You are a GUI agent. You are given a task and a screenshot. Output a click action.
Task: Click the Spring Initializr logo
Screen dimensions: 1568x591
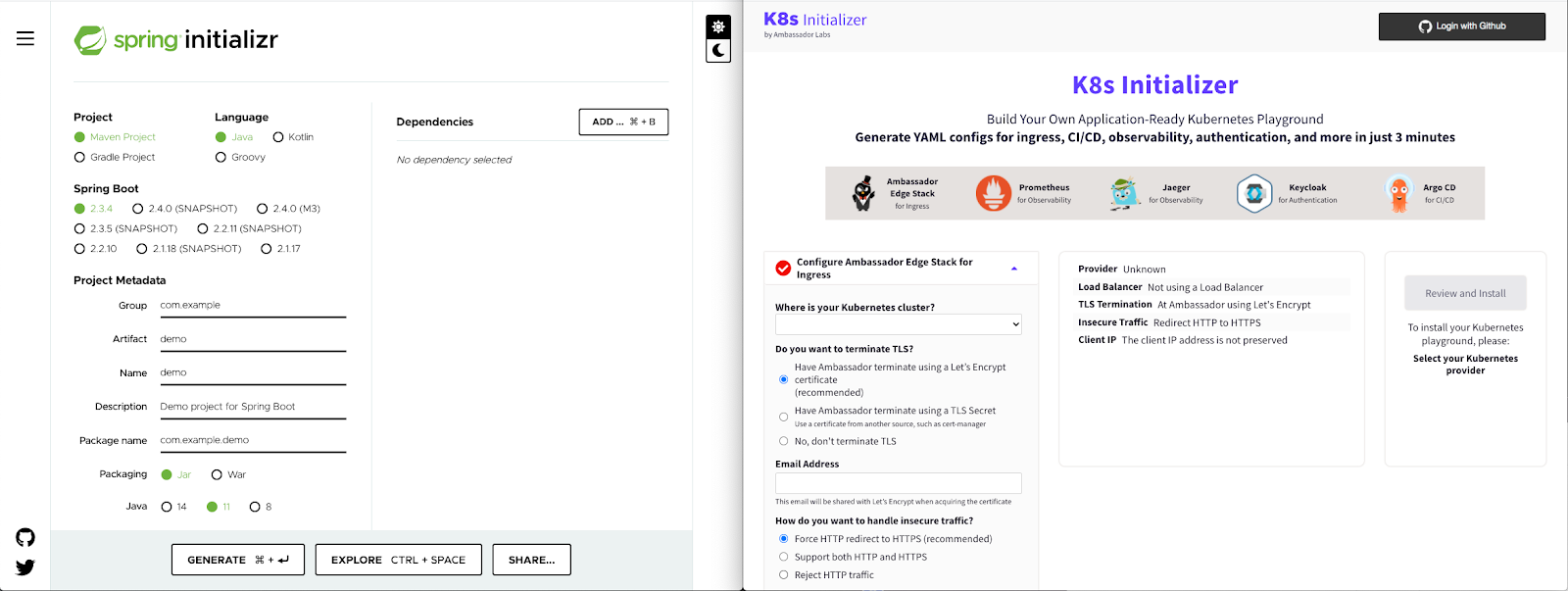tap(176, 40)
